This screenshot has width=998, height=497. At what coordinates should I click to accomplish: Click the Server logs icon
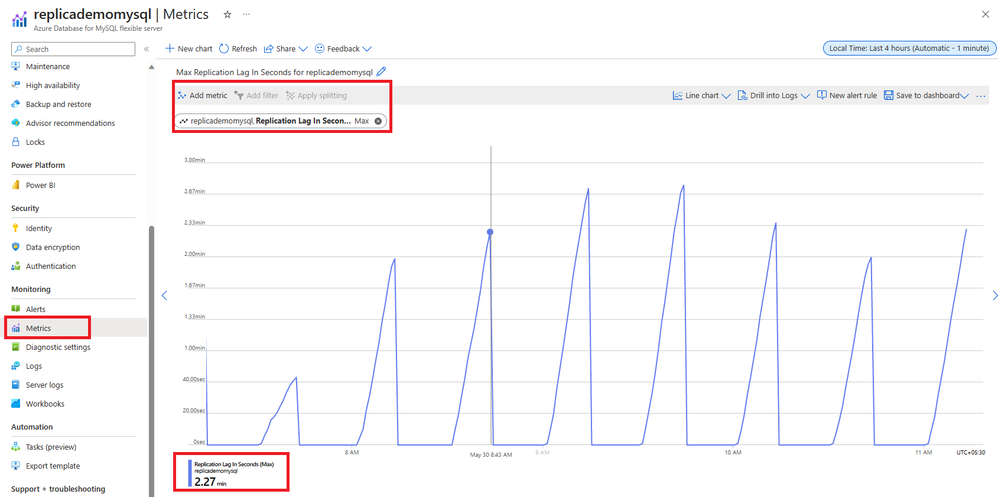tap(16, 385)
